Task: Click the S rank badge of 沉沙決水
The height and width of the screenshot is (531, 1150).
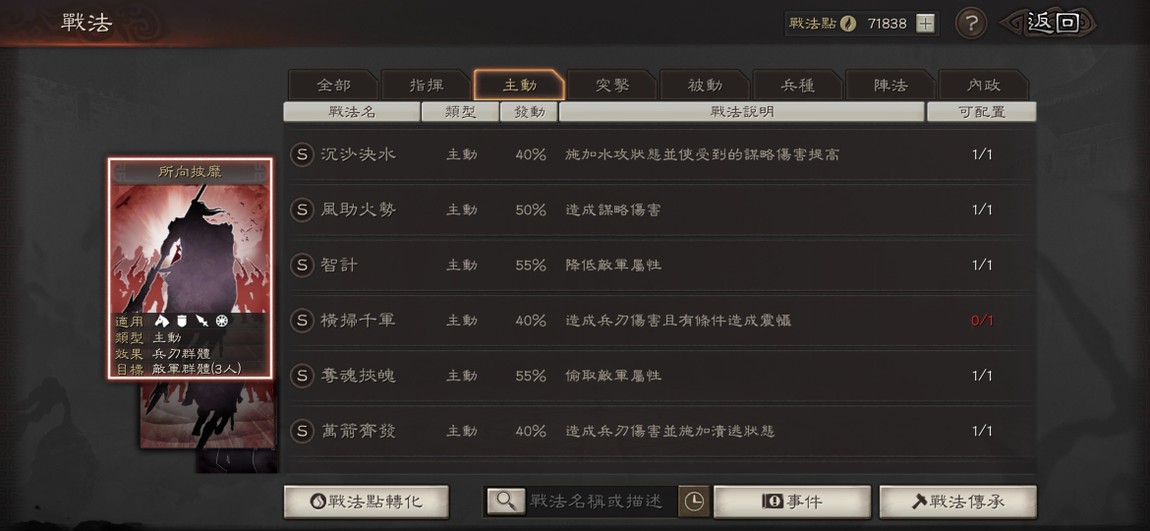Action: coord(301,155)
